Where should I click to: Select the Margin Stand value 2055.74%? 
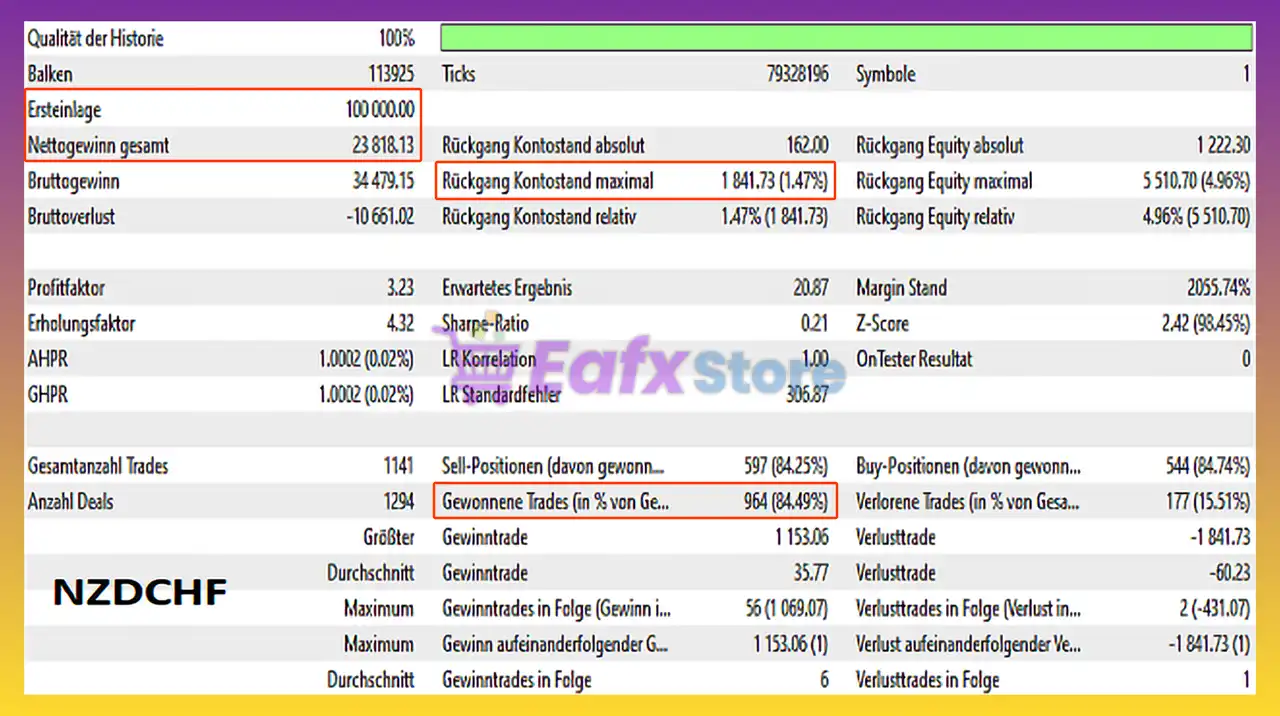pyautogui.click(x=1213, y=288)
